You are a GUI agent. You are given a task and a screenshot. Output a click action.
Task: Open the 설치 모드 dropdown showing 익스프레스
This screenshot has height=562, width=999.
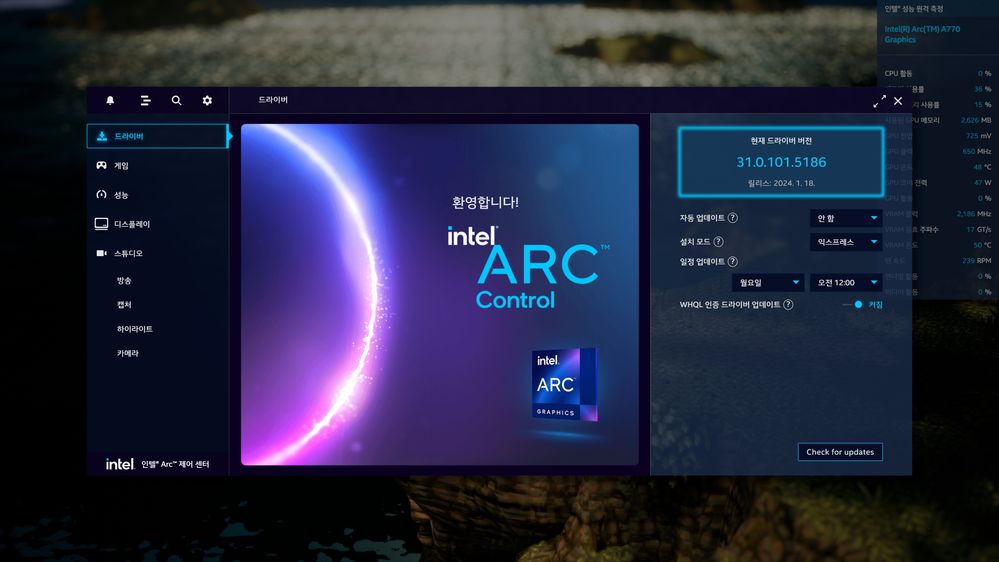point(845,242)
